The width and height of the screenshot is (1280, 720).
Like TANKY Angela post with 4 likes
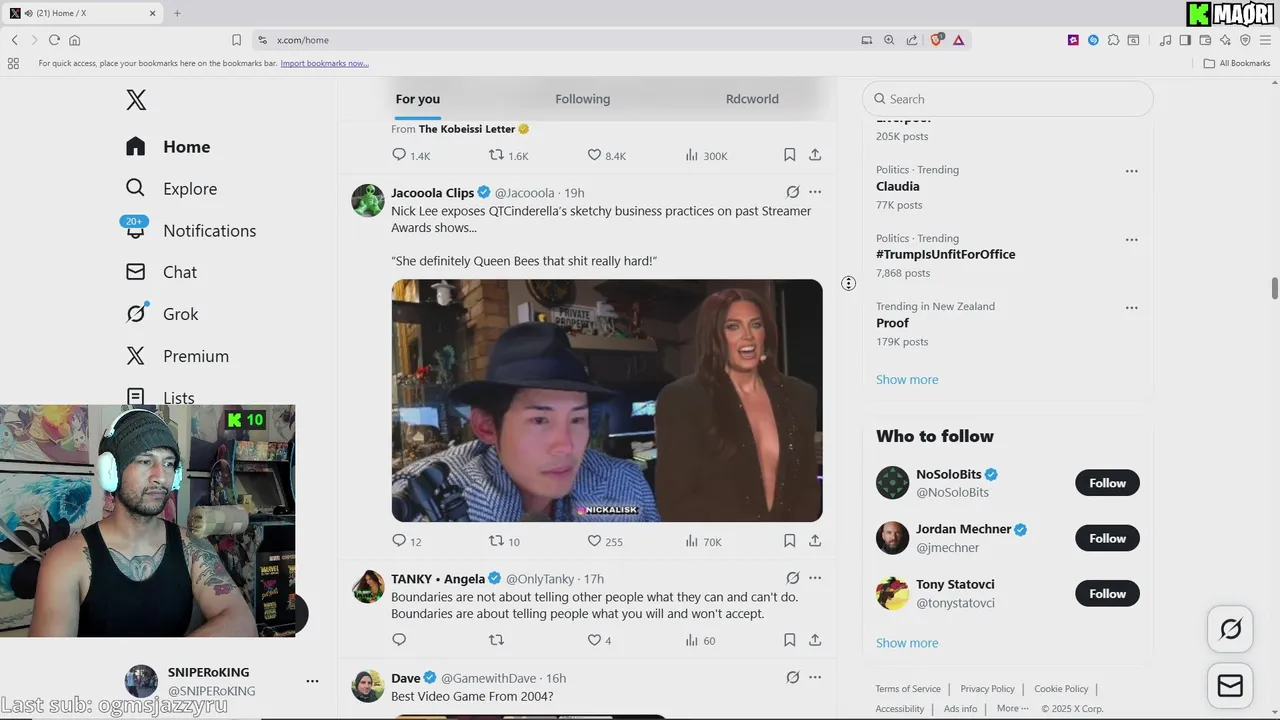pyautogui.click(x=599, y=640)
